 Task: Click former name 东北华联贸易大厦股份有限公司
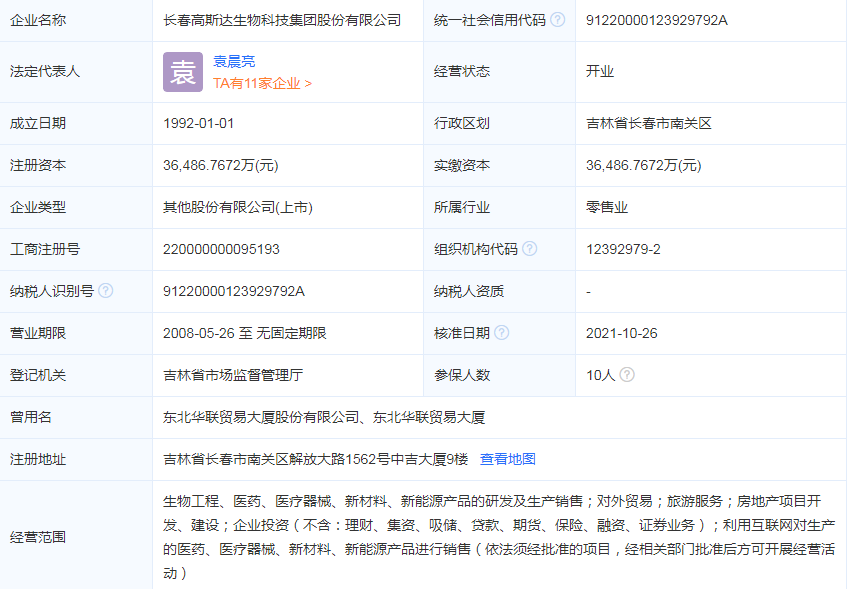tap(261, 418)
